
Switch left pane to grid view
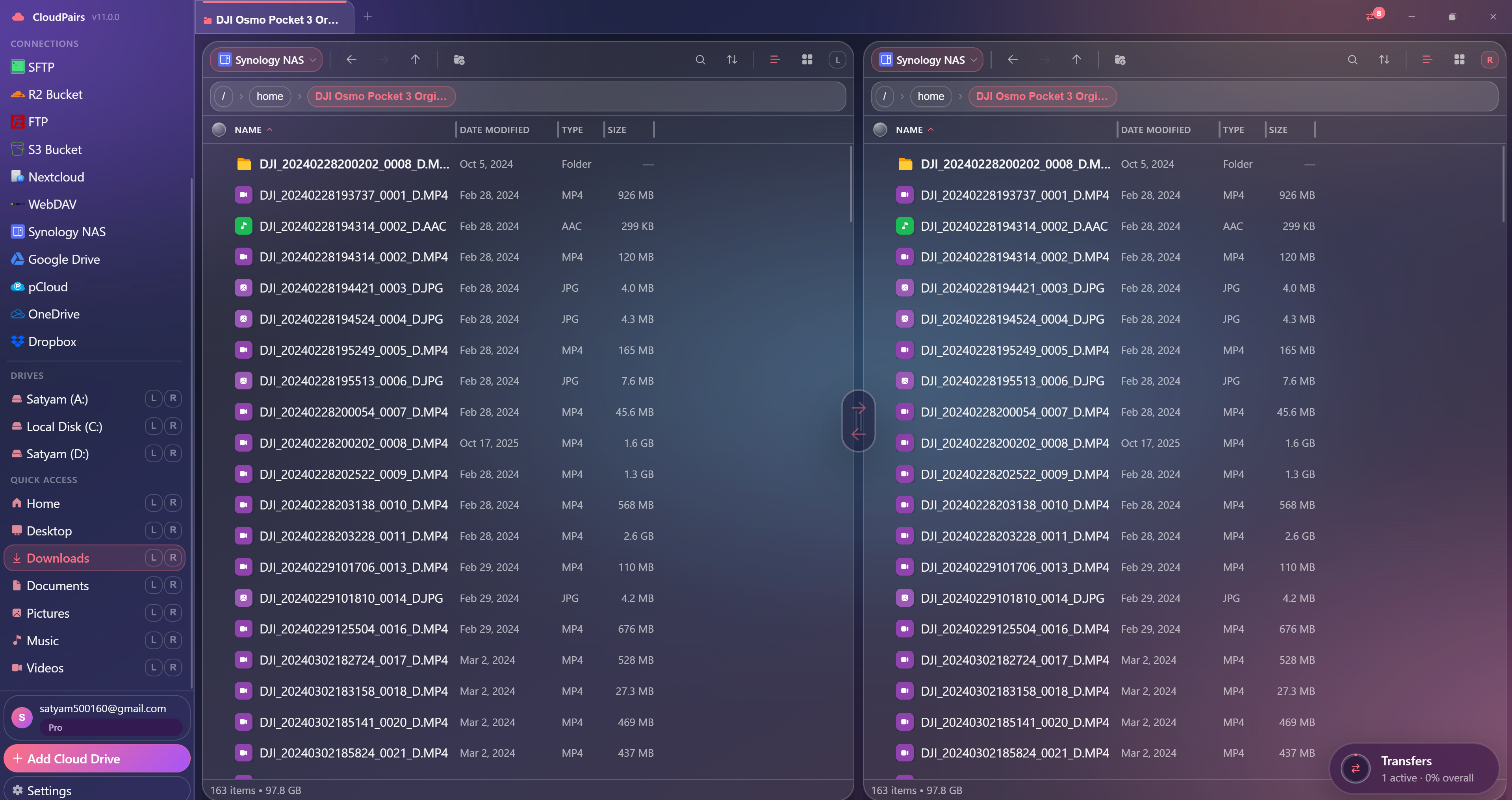[x=807, y=60]
